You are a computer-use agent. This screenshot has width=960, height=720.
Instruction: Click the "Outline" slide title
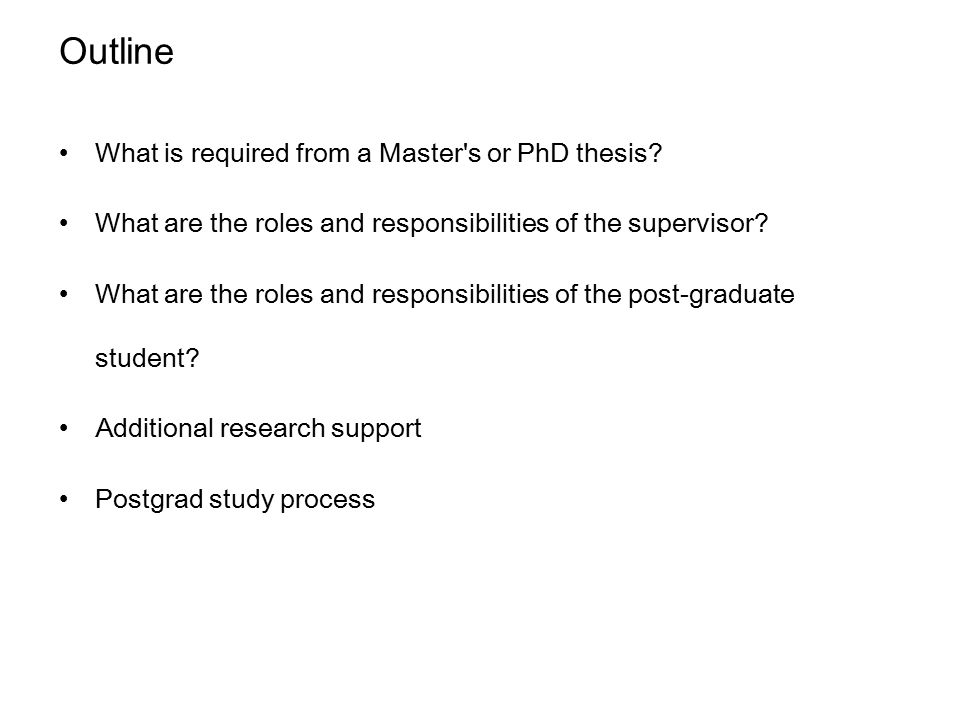(116, 51)
